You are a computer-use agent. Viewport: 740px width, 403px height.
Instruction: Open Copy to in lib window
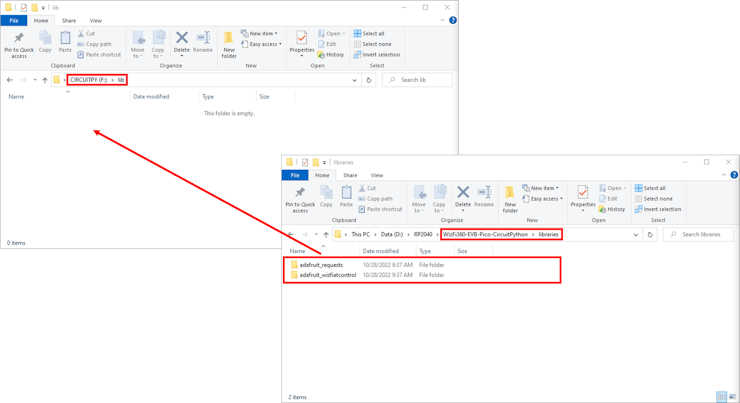(x=158, y=44)
